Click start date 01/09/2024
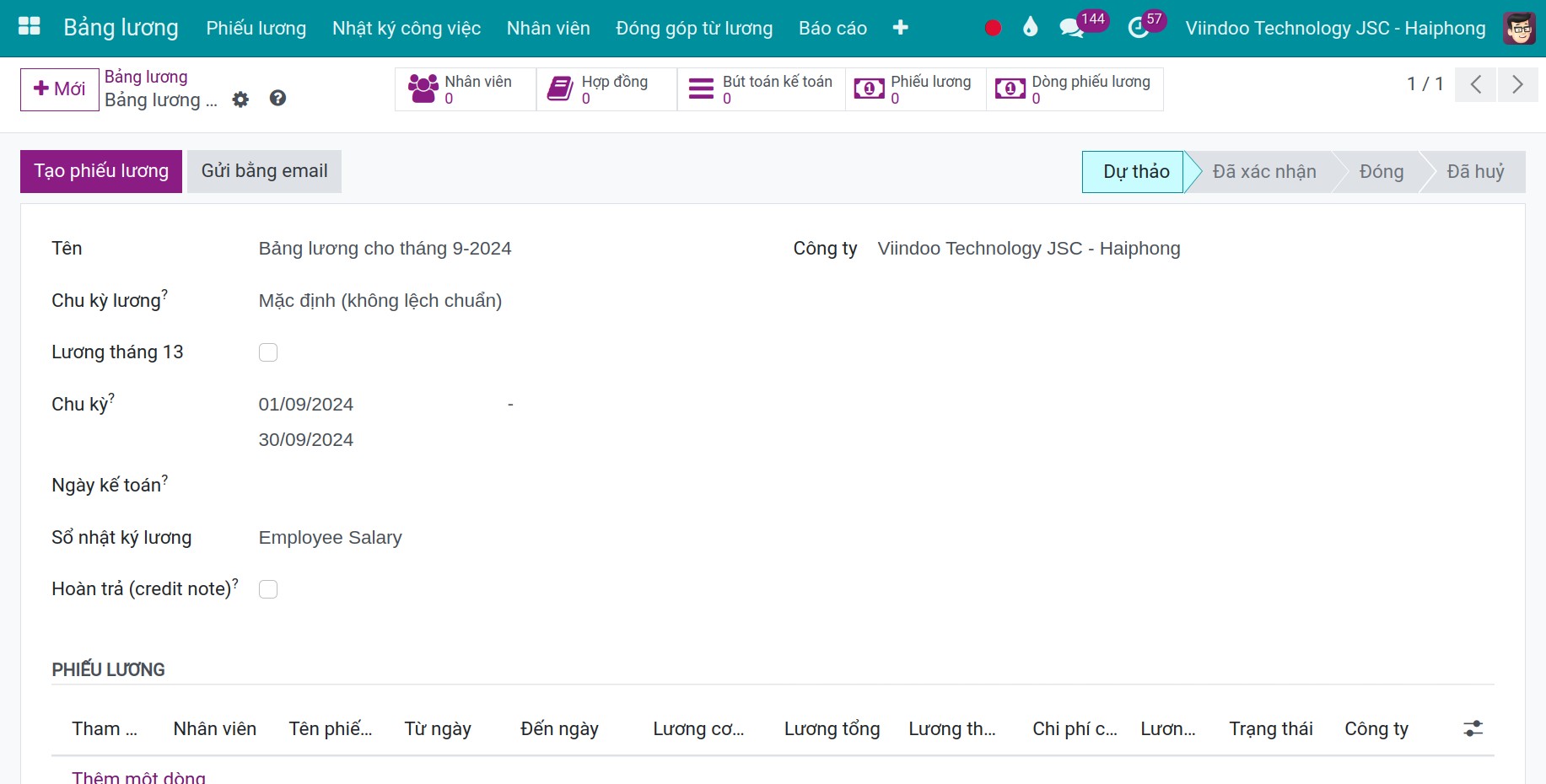This screenshot has width=1546, height=784. [x=306, y=405]
